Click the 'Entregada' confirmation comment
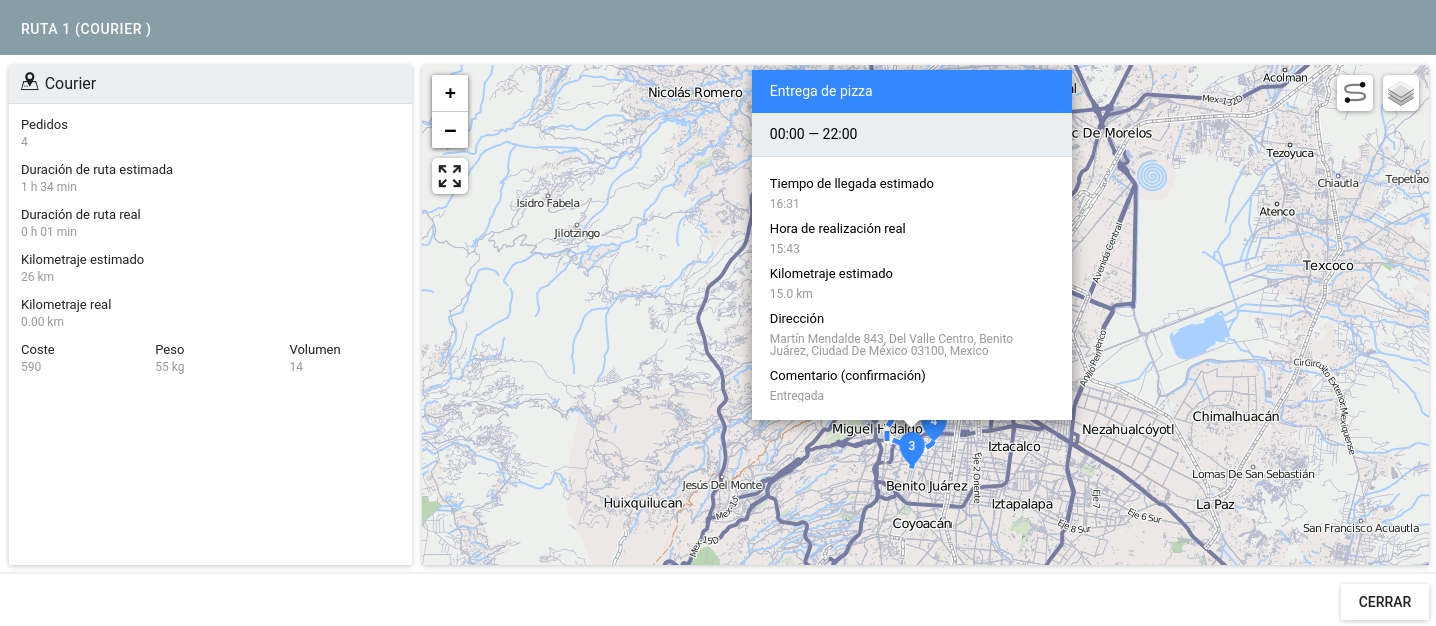The width and height of the screenshot is (1436, 626). click(x=797, y=396)
